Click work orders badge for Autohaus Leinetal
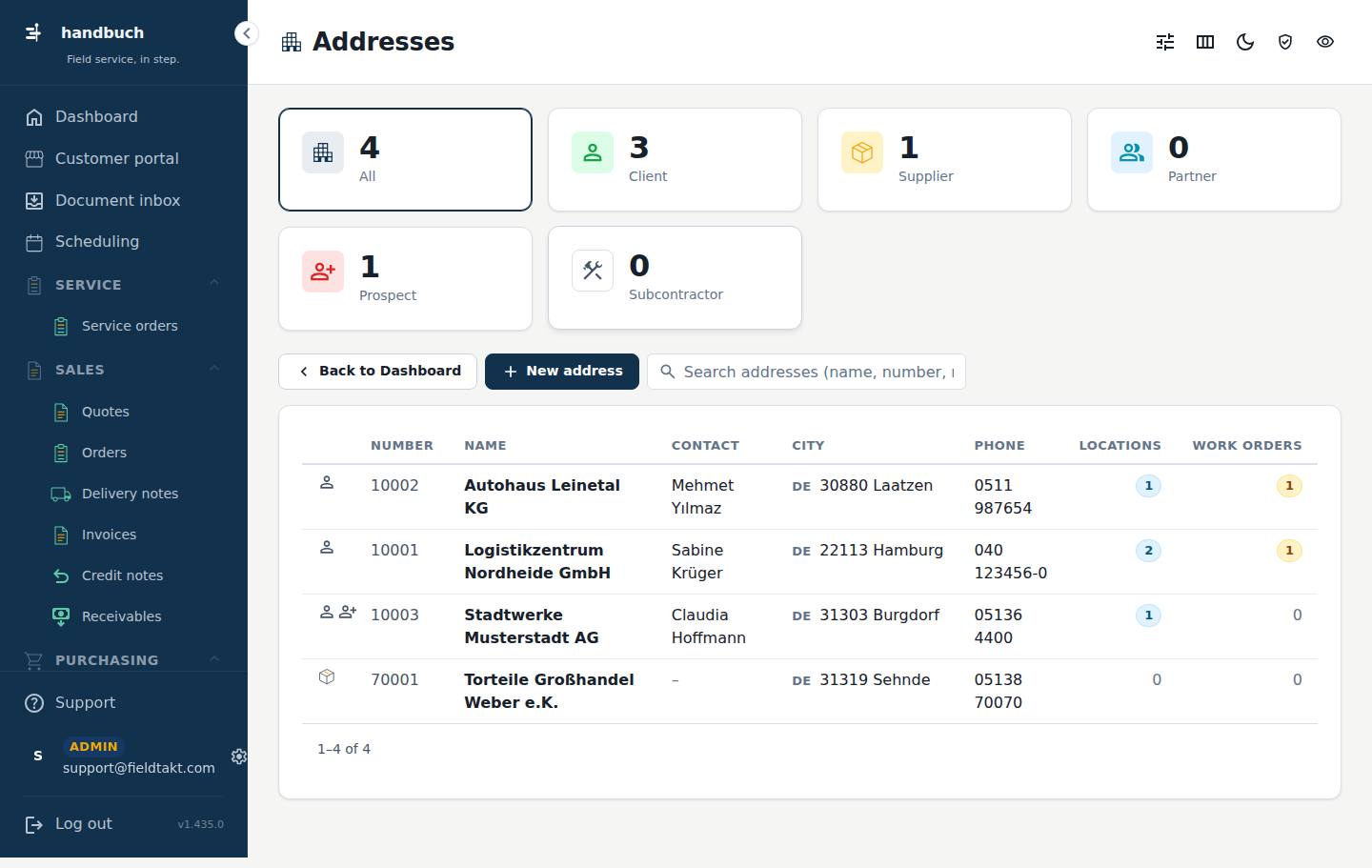Image resolution: width=1372 pixels, height=868 pixels. tap(1289, 486)
